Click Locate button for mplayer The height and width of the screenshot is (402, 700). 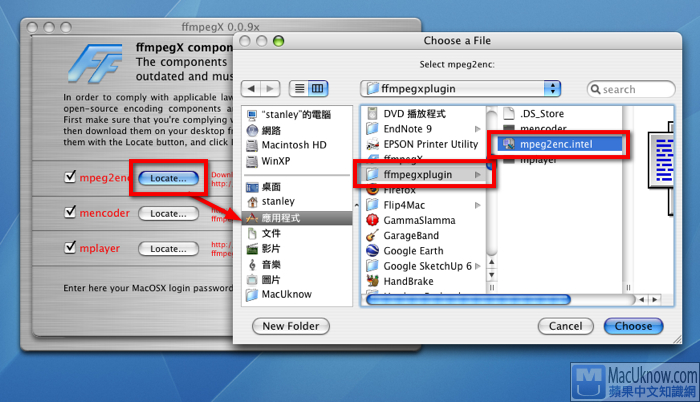[x=168, y=249]
